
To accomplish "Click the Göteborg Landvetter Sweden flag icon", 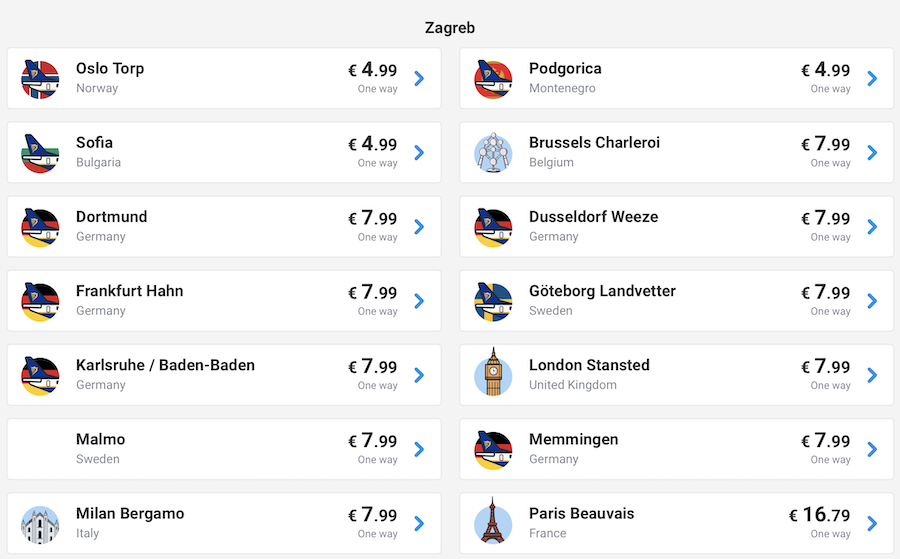I will (493, 301).
